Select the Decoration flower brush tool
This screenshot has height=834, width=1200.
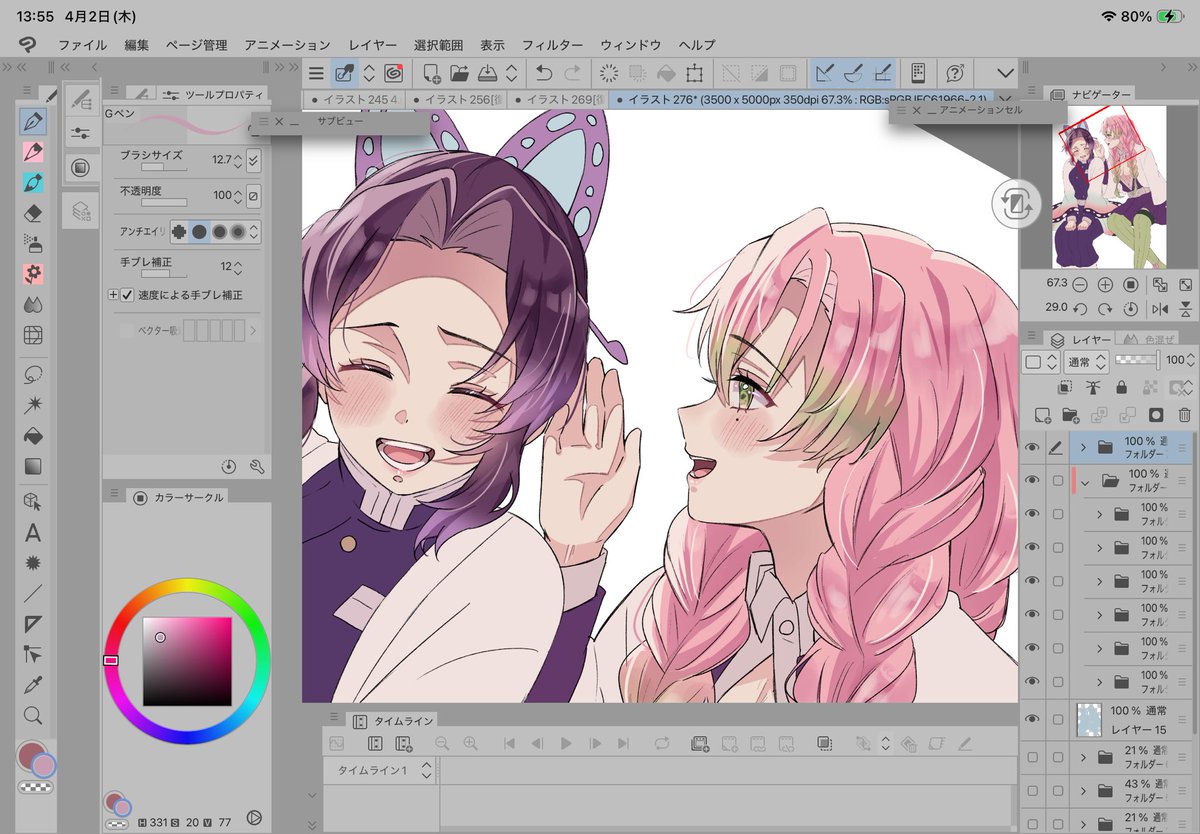tap(33, 273)
